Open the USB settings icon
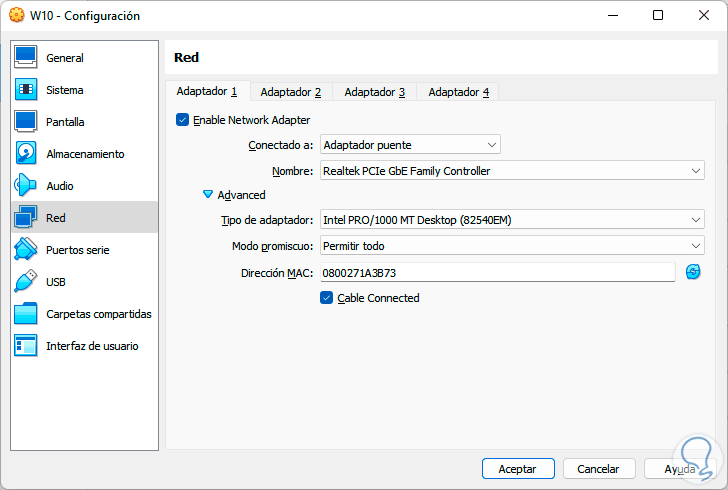728x490 pixels. pos(26,282)
